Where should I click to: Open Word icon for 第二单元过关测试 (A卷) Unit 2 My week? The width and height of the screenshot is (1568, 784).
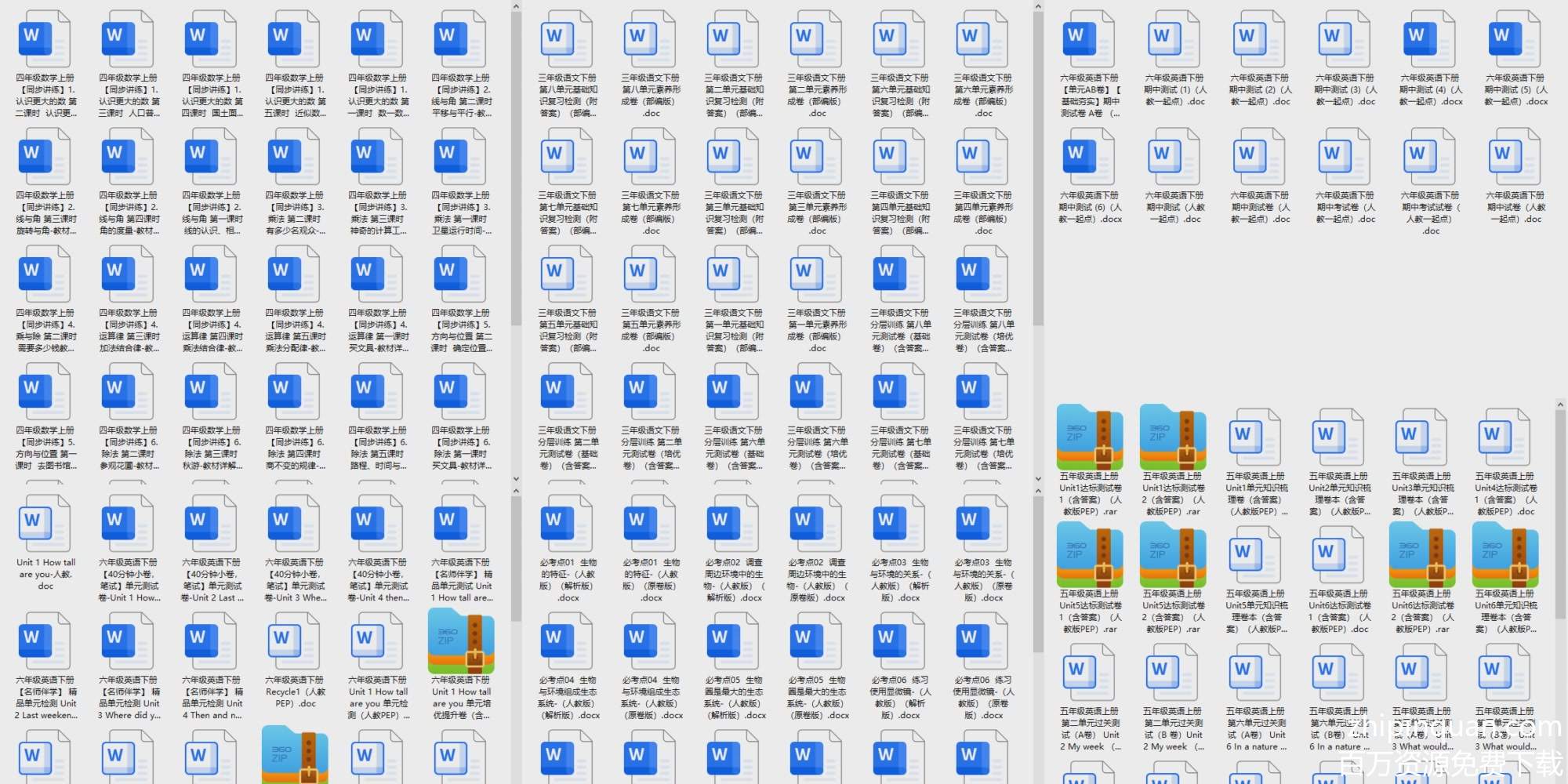(1090, 673)
